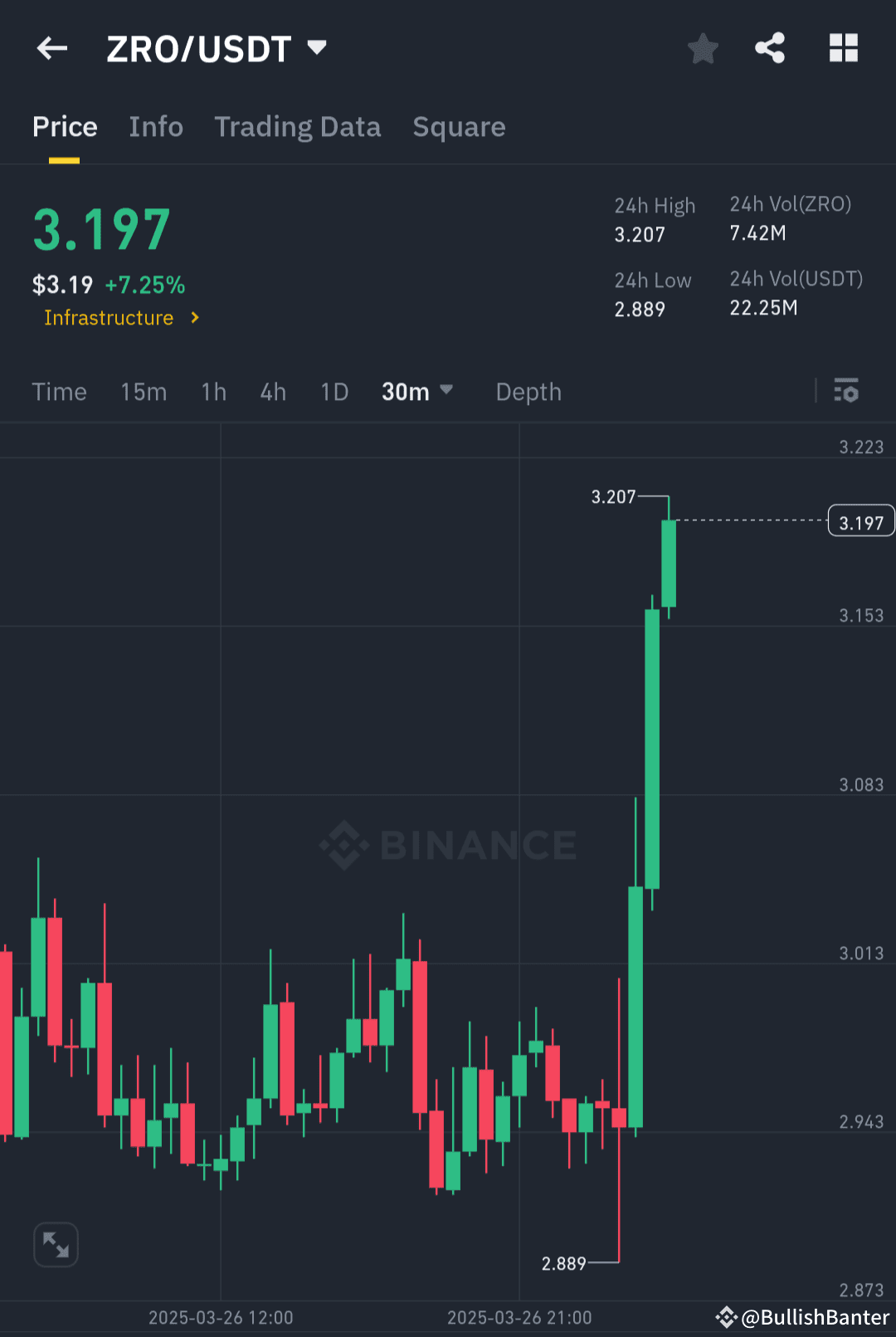Open the Square tab

tap(459, 126)
